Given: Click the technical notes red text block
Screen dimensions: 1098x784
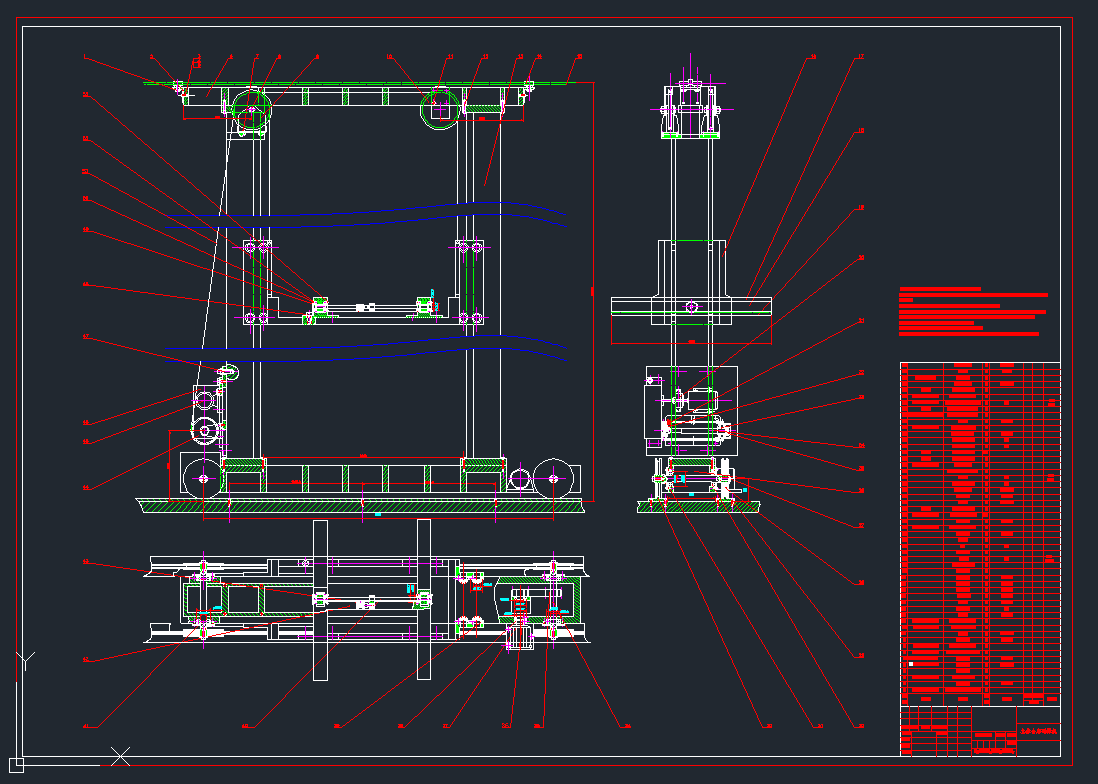Looking at the screenshot, I should (972, 311).
